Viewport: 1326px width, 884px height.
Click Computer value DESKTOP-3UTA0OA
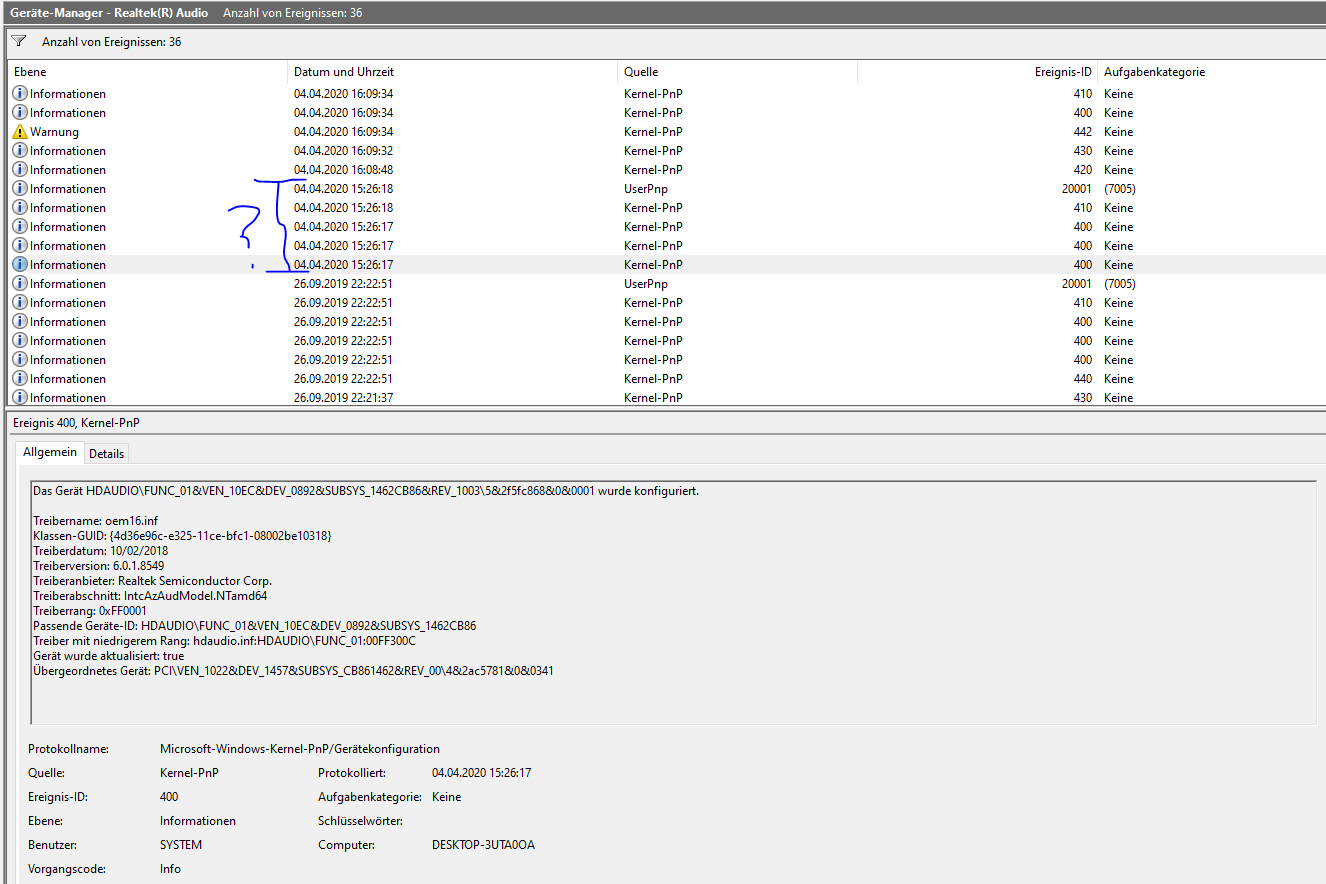(483, 845)
